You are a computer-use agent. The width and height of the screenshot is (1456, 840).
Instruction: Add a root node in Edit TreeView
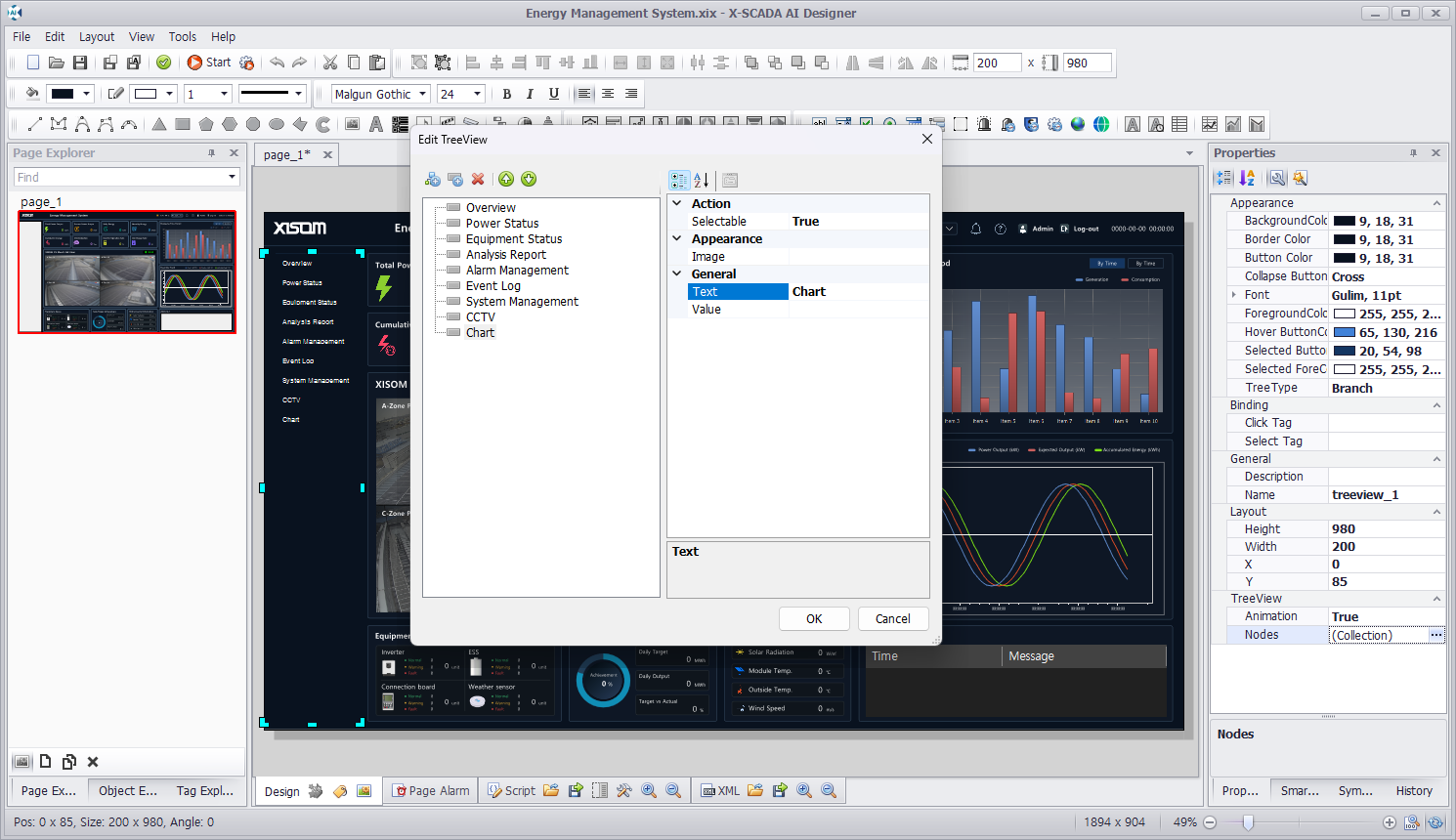[432, 179]
